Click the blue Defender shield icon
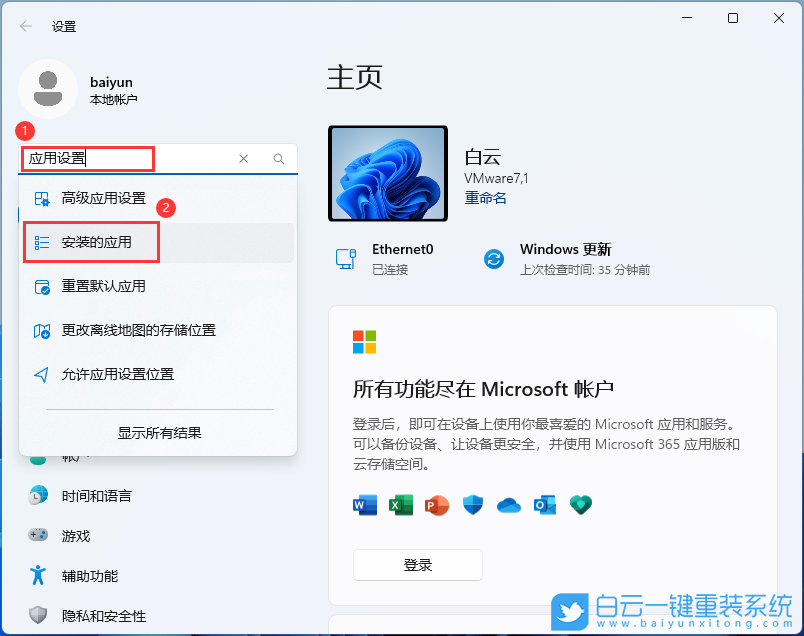This screenshot has height=636, width=804. point(473,505)
